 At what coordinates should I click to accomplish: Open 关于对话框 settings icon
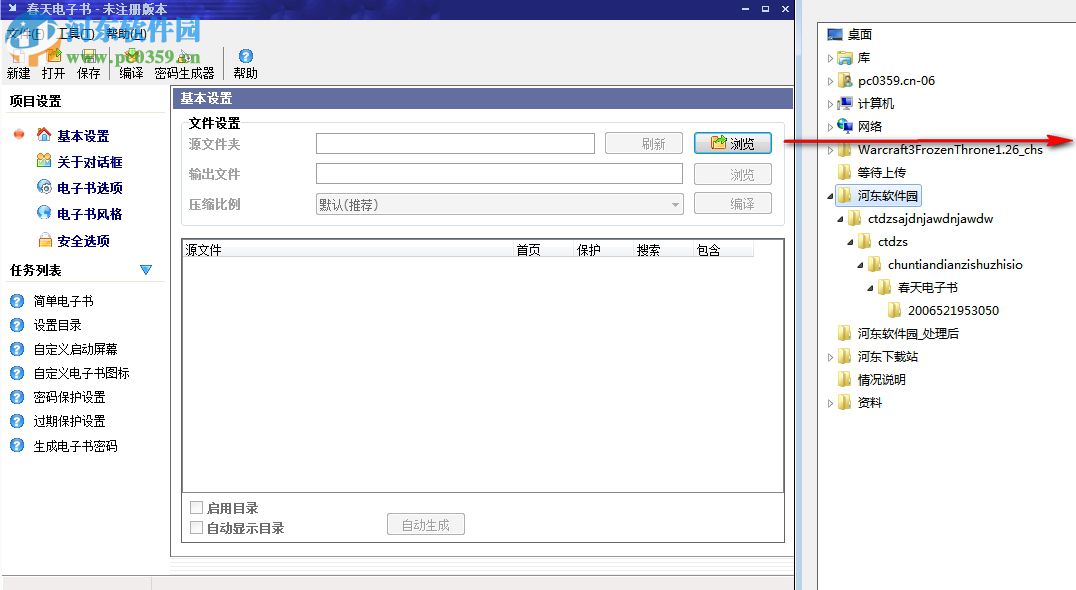point(44,161)
